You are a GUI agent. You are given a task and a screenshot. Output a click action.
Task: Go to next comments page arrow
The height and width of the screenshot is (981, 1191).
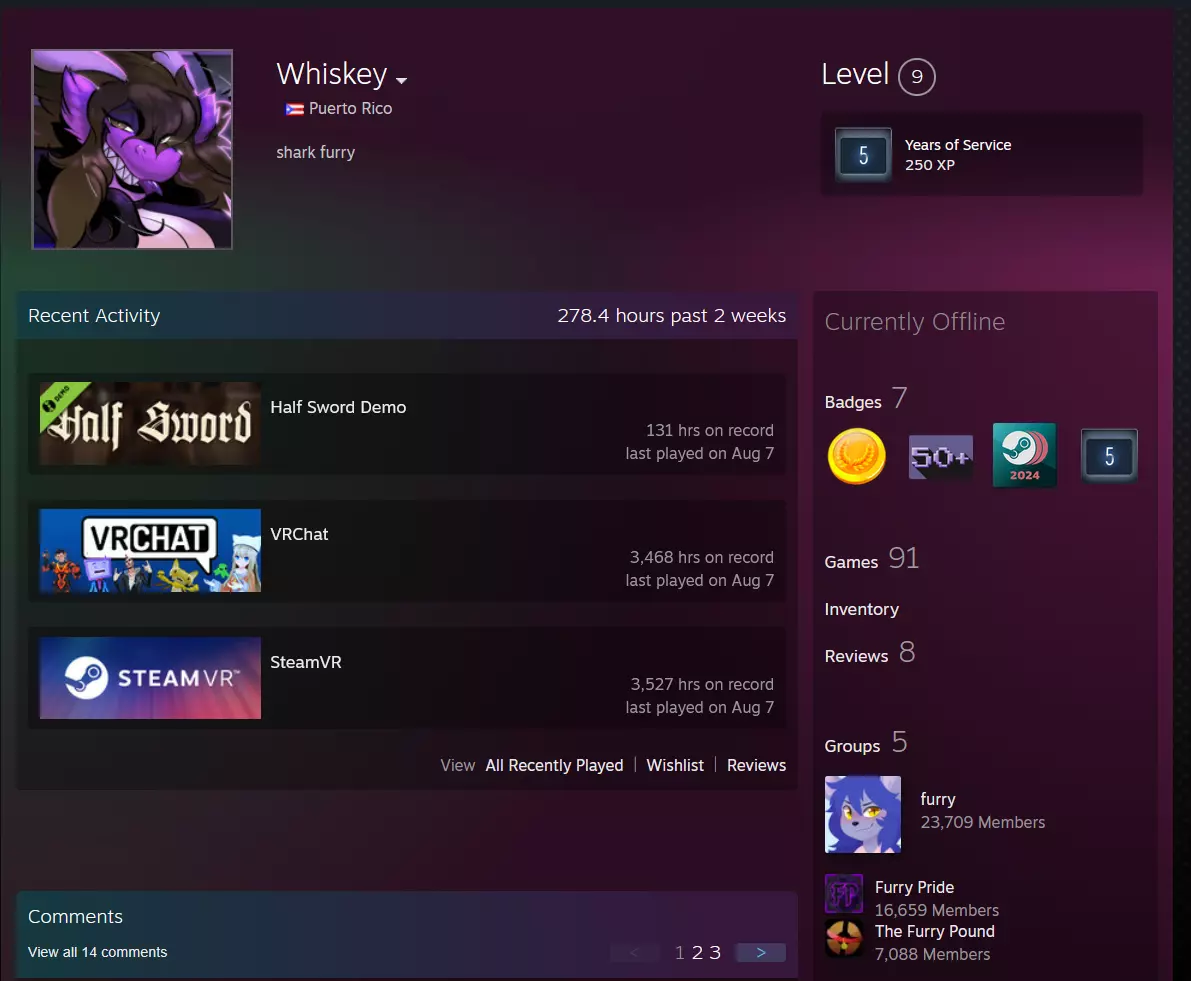[x=760, y=952]
